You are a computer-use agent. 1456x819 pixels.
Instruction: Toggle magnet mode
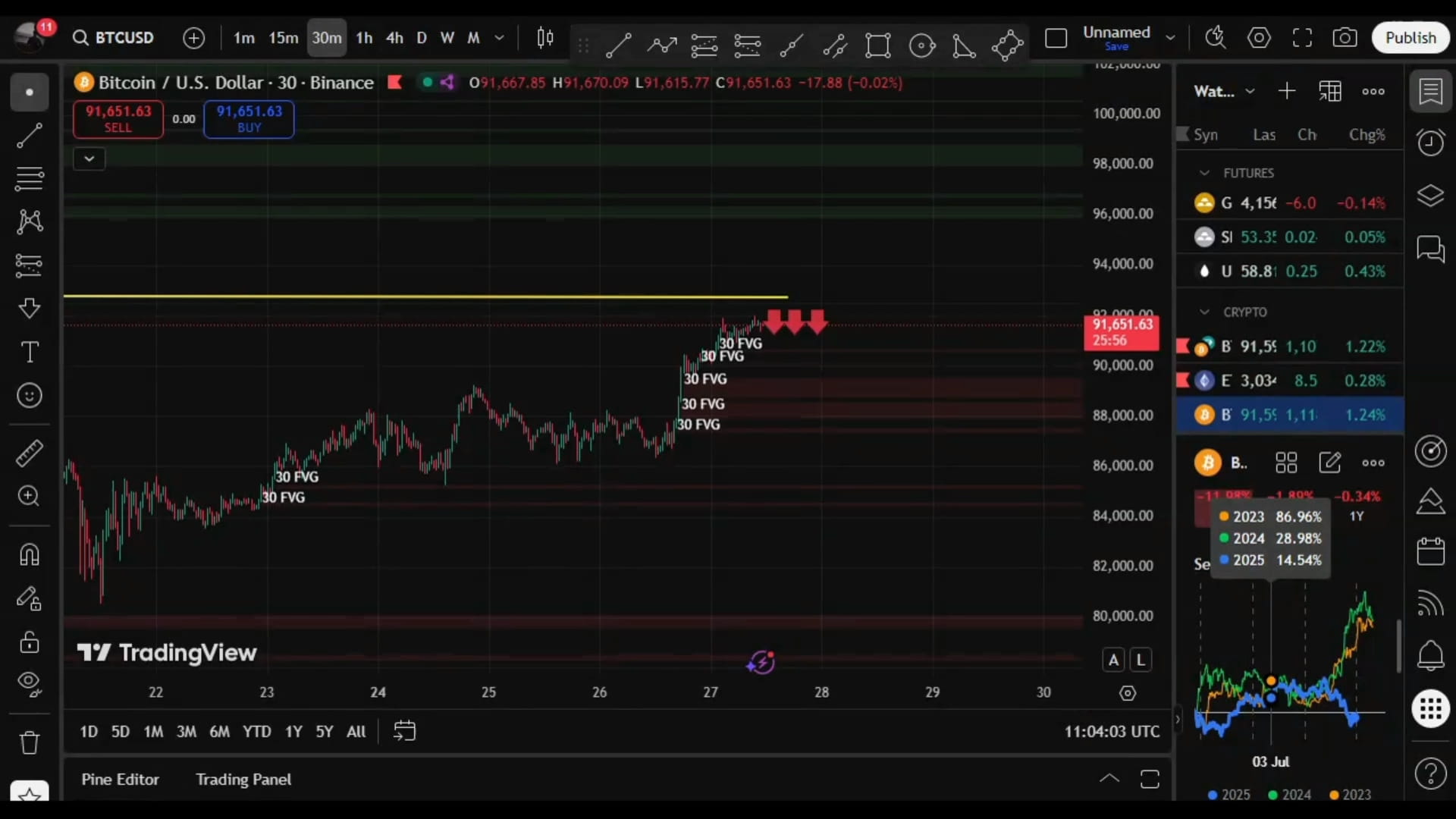click(x=30, y=554)
